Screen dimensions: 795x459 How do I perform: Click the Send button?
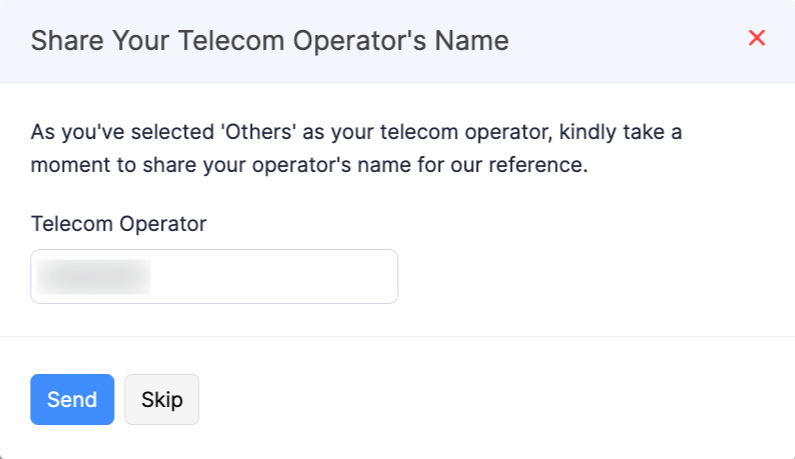72,400
